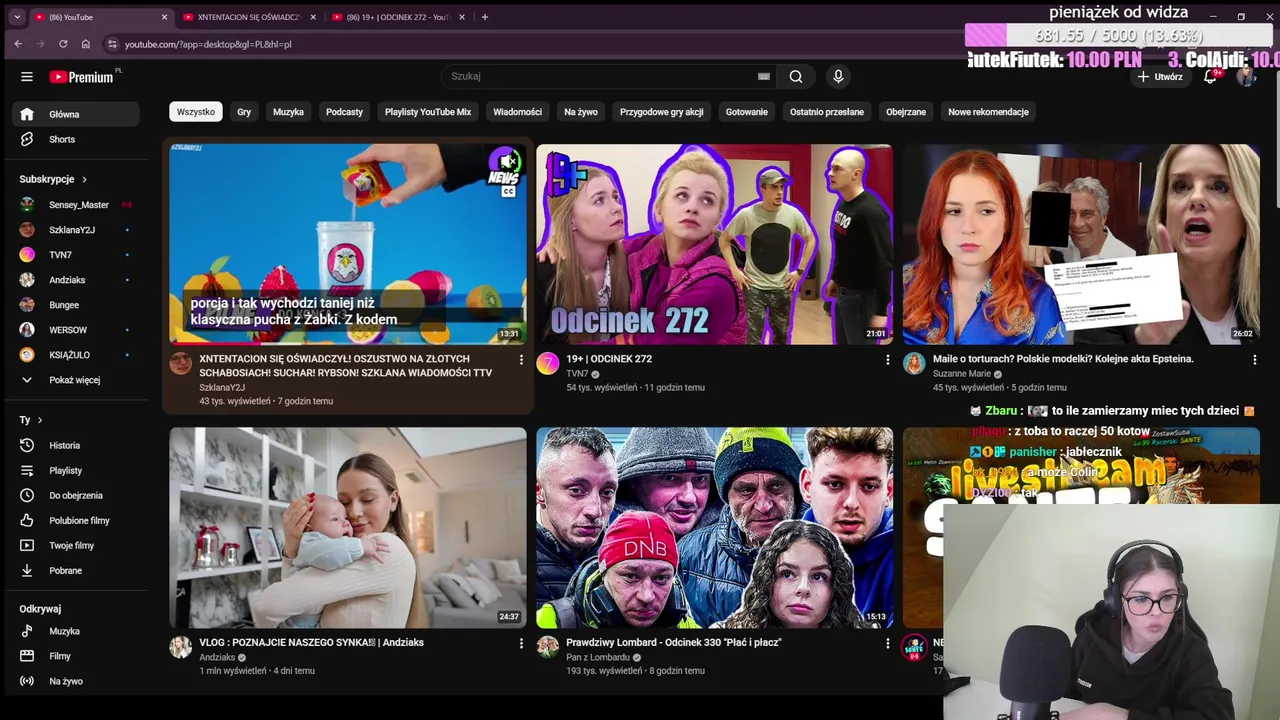
Task: Select the Wszystko filter chip
Action: coord(196,112)
